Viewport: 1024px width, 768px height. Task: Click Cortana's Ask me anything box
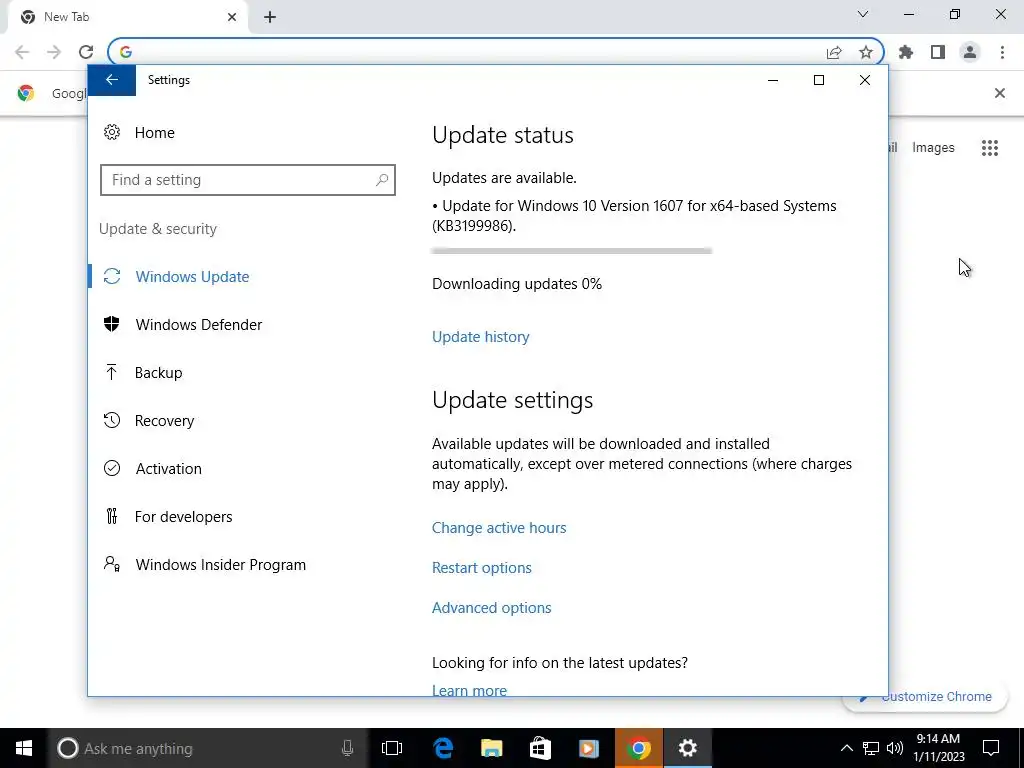[209, 748]
